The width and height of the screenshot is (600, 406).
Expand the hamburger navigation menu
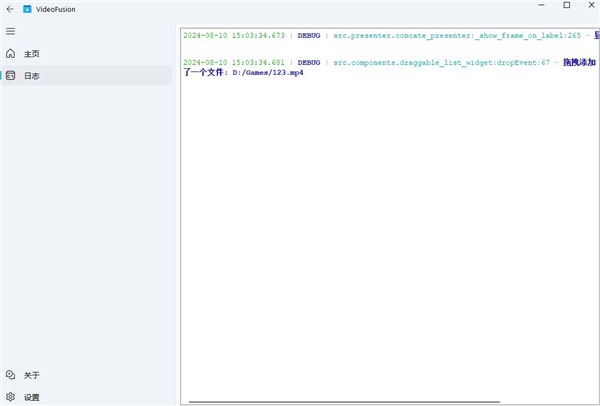pyautogui.click(x=10, y=31)
